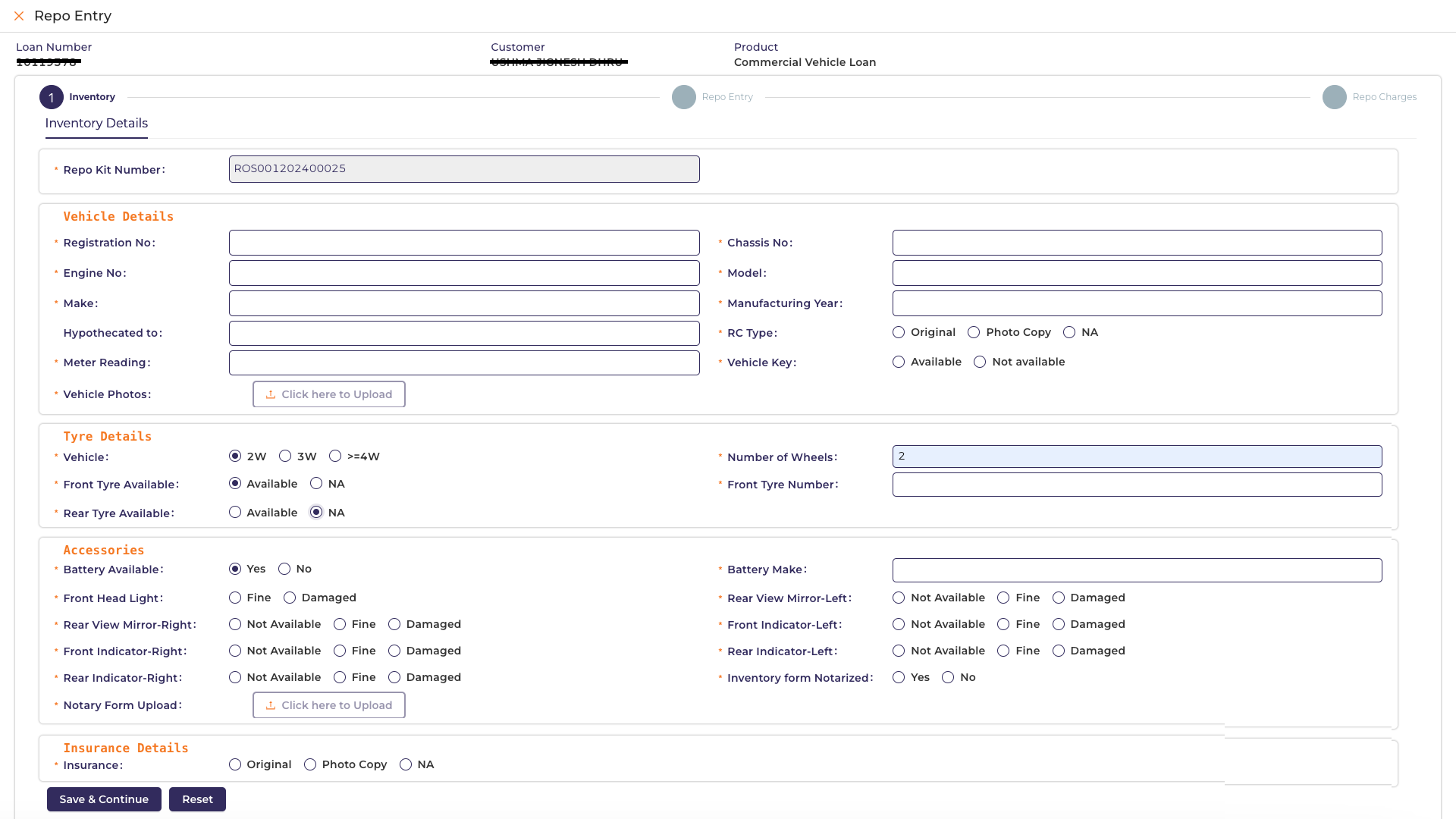Click Save & Continue button
Screen dimensions: 1456x819
(104, 799)
